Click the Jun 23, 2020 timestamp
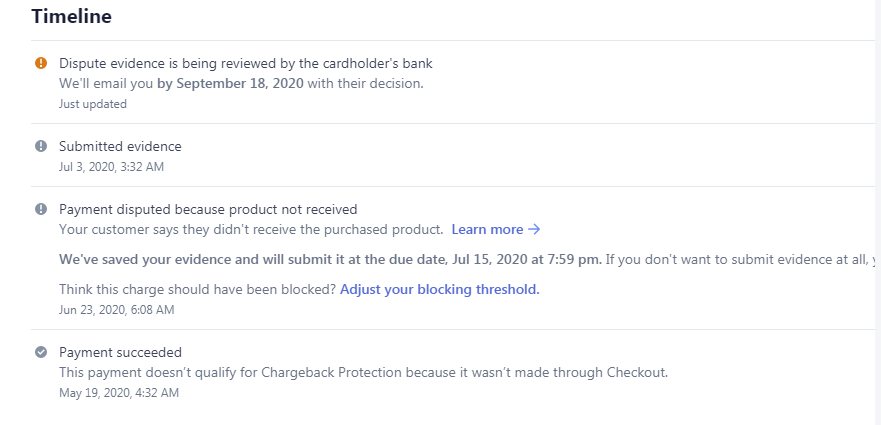 pos(116,310)
